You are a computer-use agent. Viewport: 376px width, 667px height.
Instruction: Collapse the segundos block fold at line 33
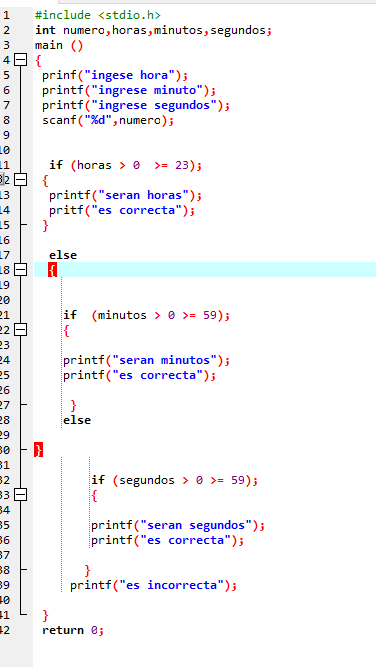[x=20, y=495]
